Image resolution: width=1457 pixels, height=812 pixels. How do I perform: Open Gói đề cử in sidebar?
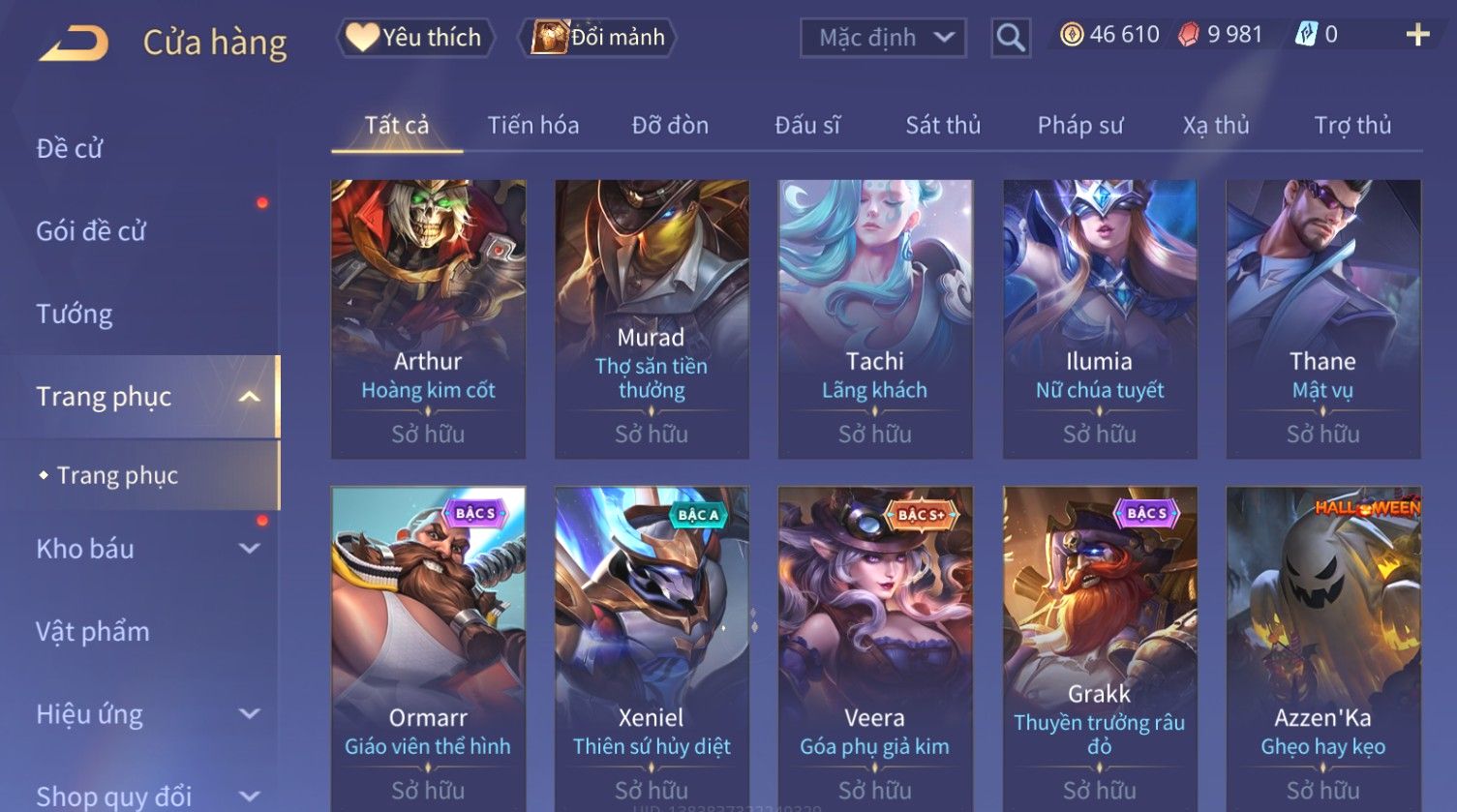tap(91, 231)
